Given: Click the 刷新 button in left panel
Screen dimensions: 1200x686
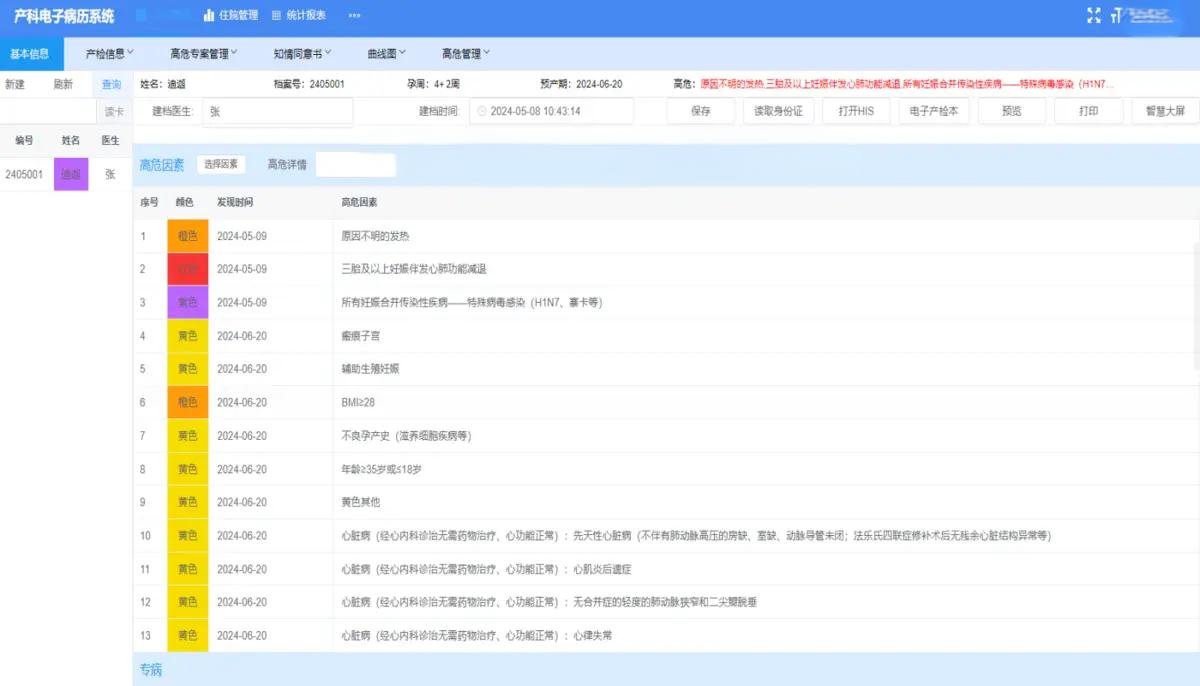Looking at the screenshot, I should [63, 84].
